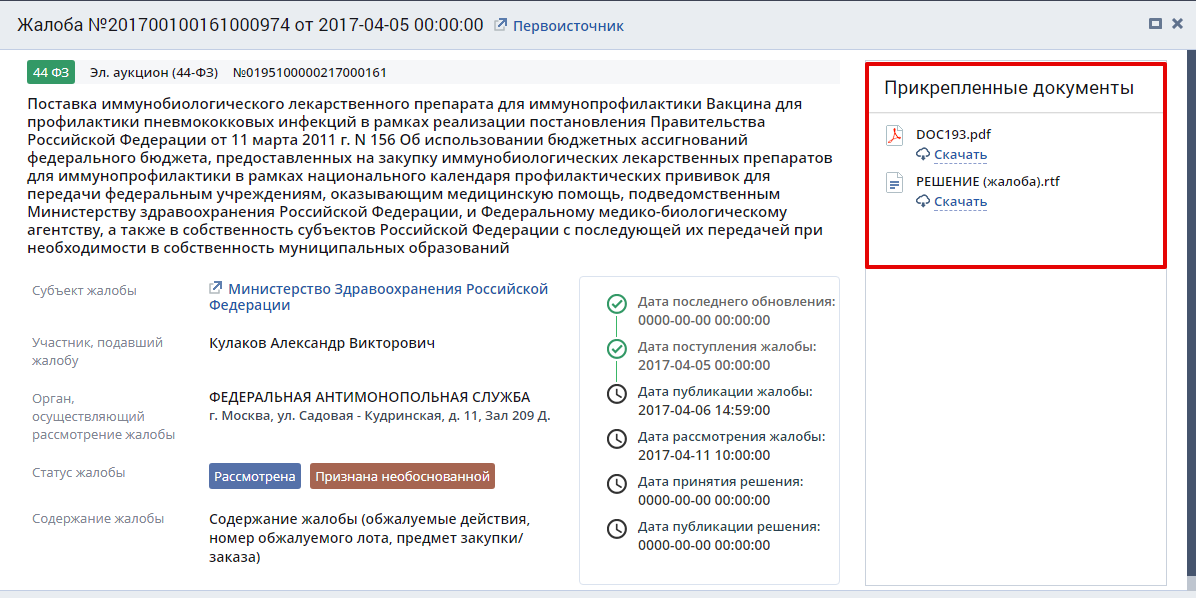Click clock icon beside Дата публикации решения
The image size is (1196, 598).
coord(616,529)
